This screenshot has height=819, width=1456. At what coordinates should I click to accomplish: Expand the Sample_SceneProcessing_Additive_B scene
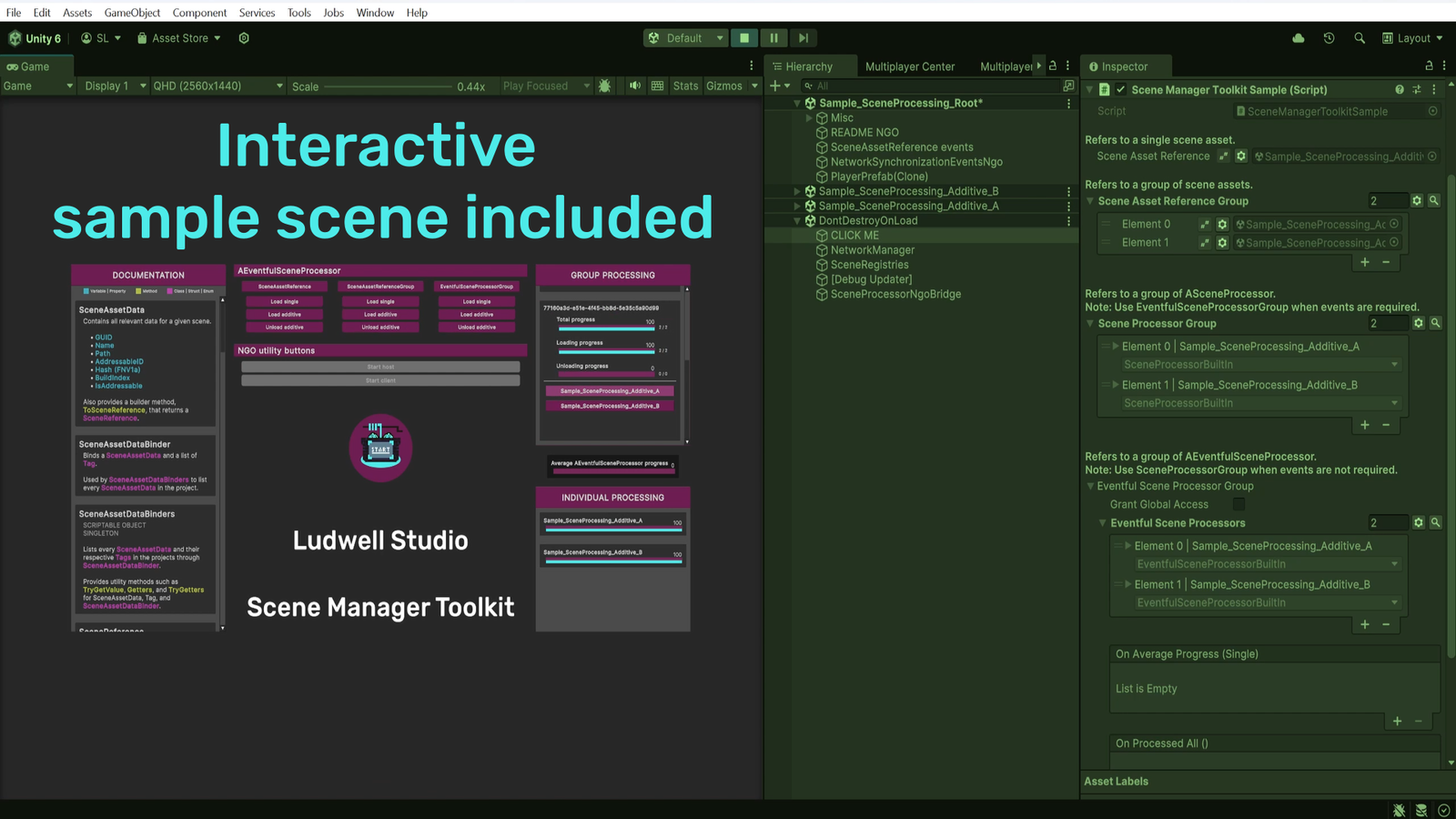coord(797,191)
